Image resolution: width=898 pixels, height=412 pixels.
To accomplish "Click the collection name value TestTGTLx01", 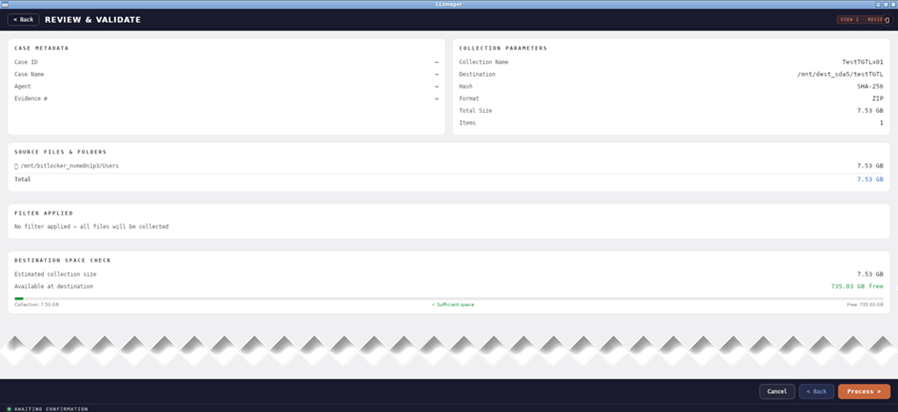I will [862, 62].
